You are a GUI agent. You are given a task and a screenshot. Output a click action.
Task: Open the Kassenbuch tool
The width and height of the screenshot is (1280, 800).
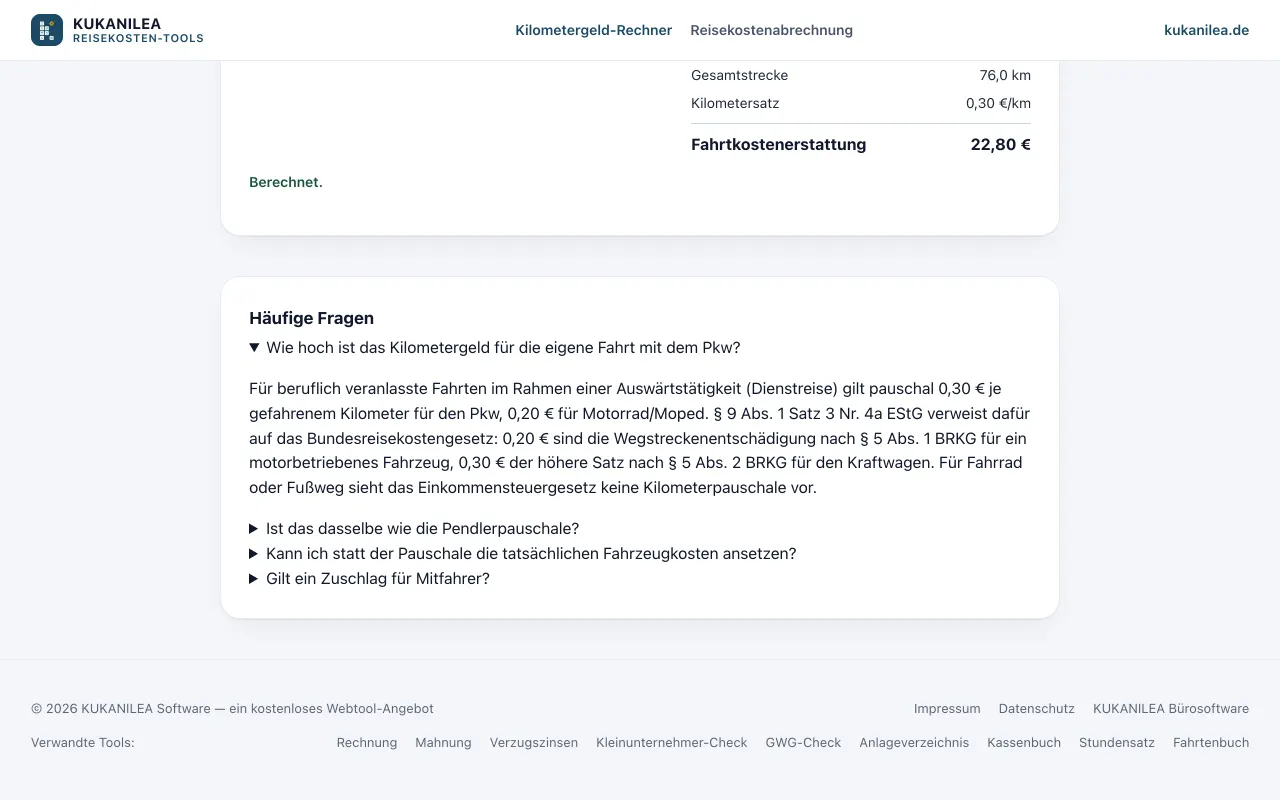pyautogui.click(x=1024, y=742)
